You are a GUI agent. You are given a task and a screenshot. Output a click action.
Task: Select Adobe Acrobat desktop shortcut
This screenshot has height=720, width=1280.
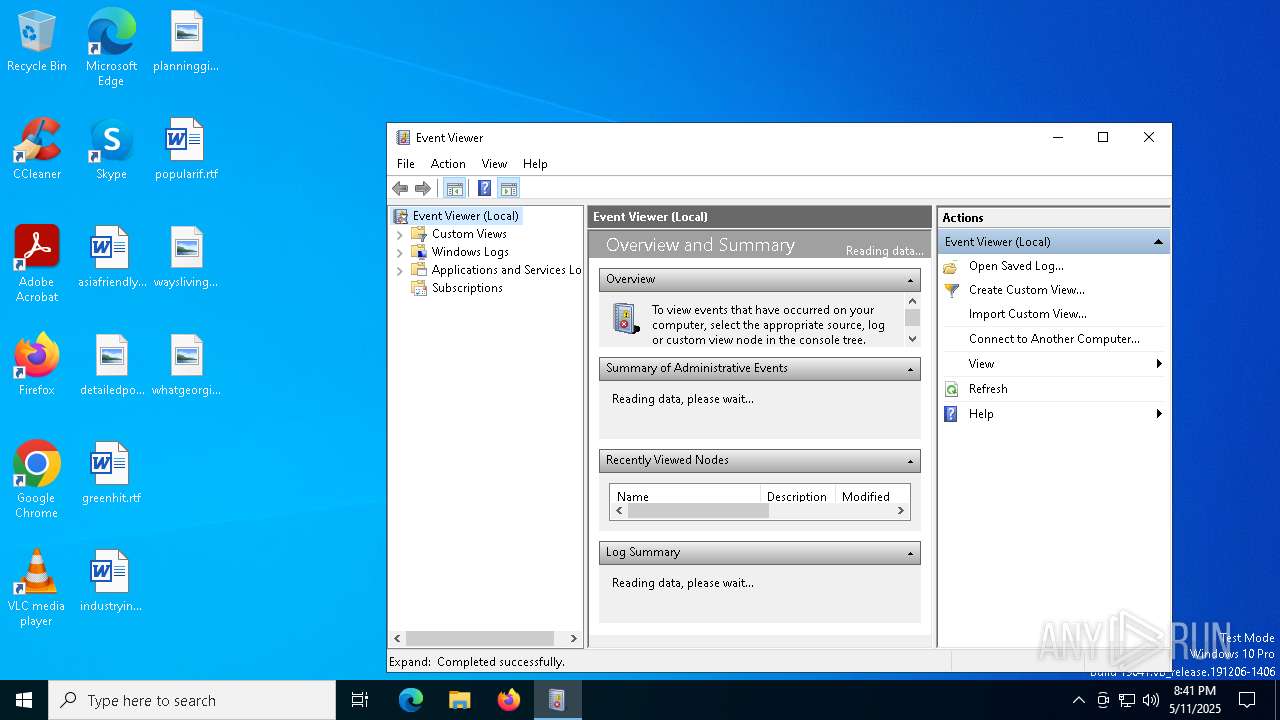click(x=37, y=264)
